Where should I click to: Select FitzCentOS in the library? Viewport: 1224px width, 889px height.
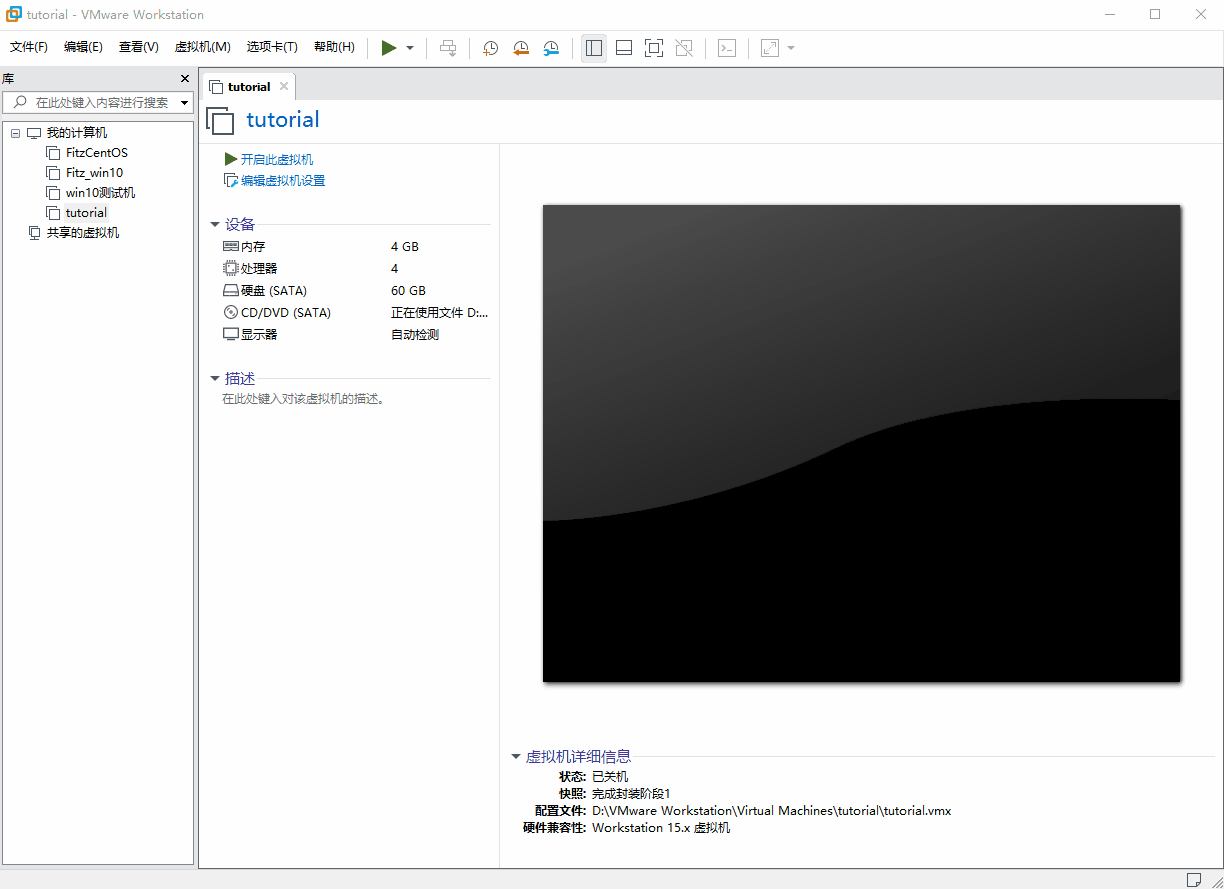point(96,153)
